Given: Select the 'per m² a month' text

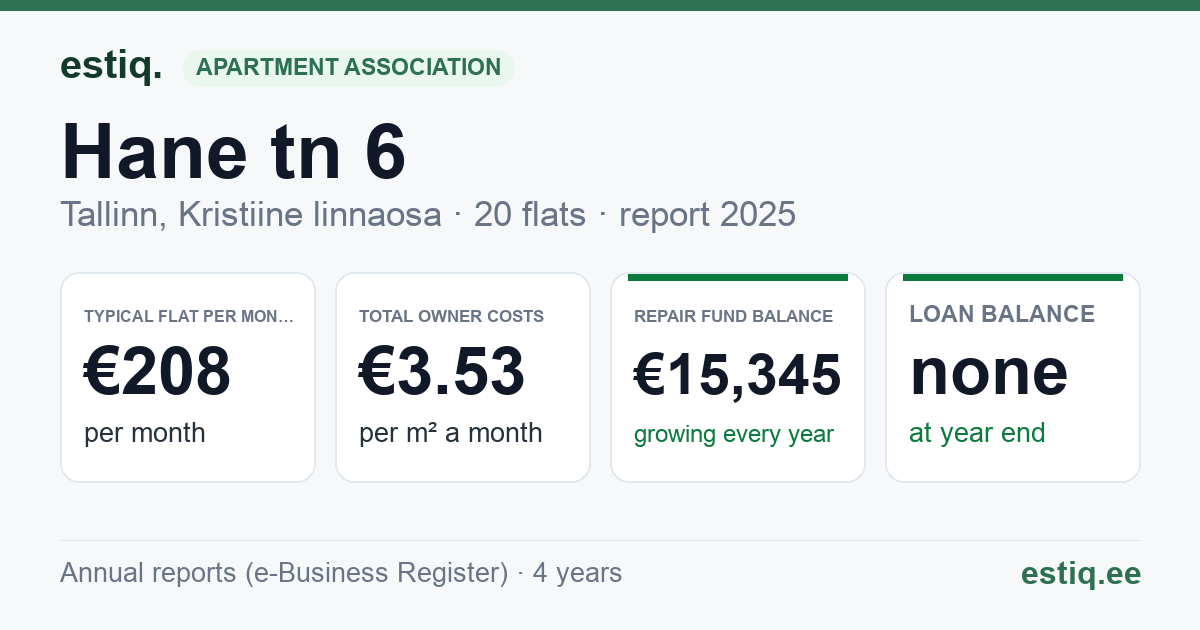Looking at the screenshot, I should pos(451,433).
